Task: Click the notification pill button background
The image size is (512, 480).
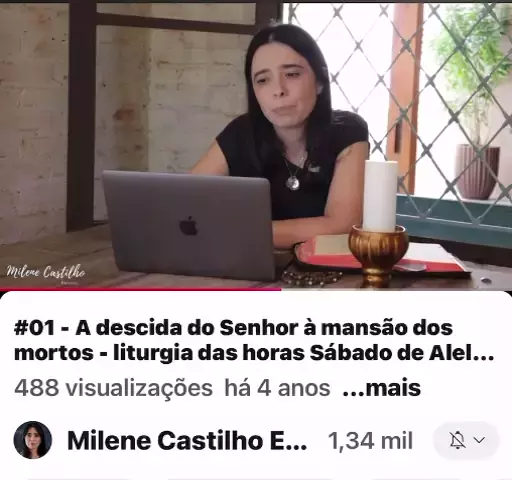Action: [466, 440]
